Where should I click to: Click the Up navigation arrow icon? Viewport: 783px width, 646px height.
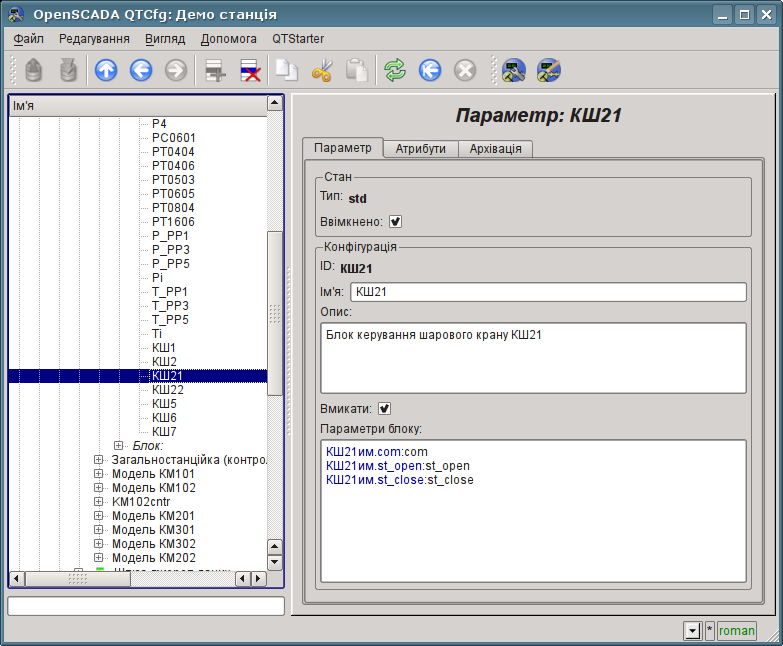pyautogui.click(x=106, y=70)
